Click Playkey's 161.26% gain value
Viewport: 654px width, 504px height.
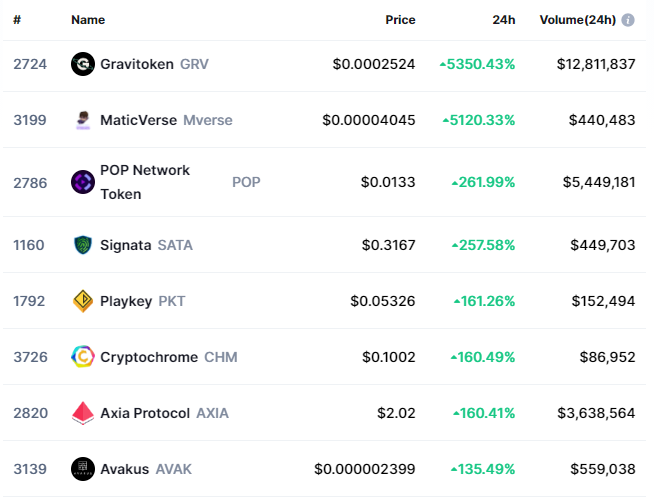pos(484,301)
